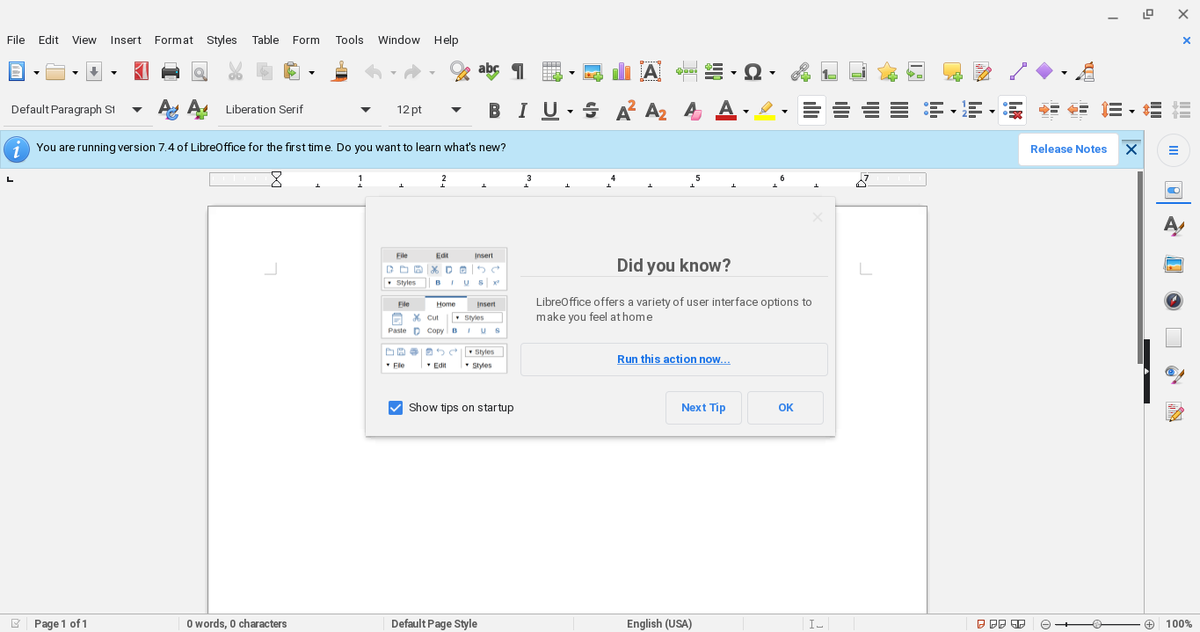Insert Bookmark star icon
The height and width of the screenshot is (632, 1200).
[x=887, y=71]
